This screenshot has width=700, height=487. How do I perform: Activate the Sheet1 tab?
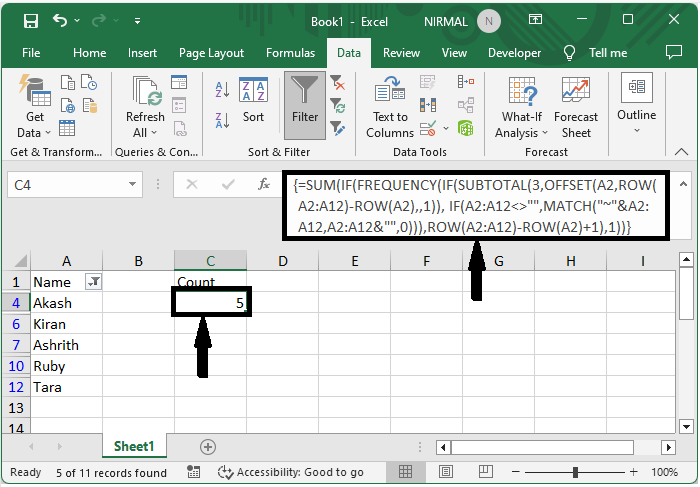pyautogui.click(x=134, y=446)
